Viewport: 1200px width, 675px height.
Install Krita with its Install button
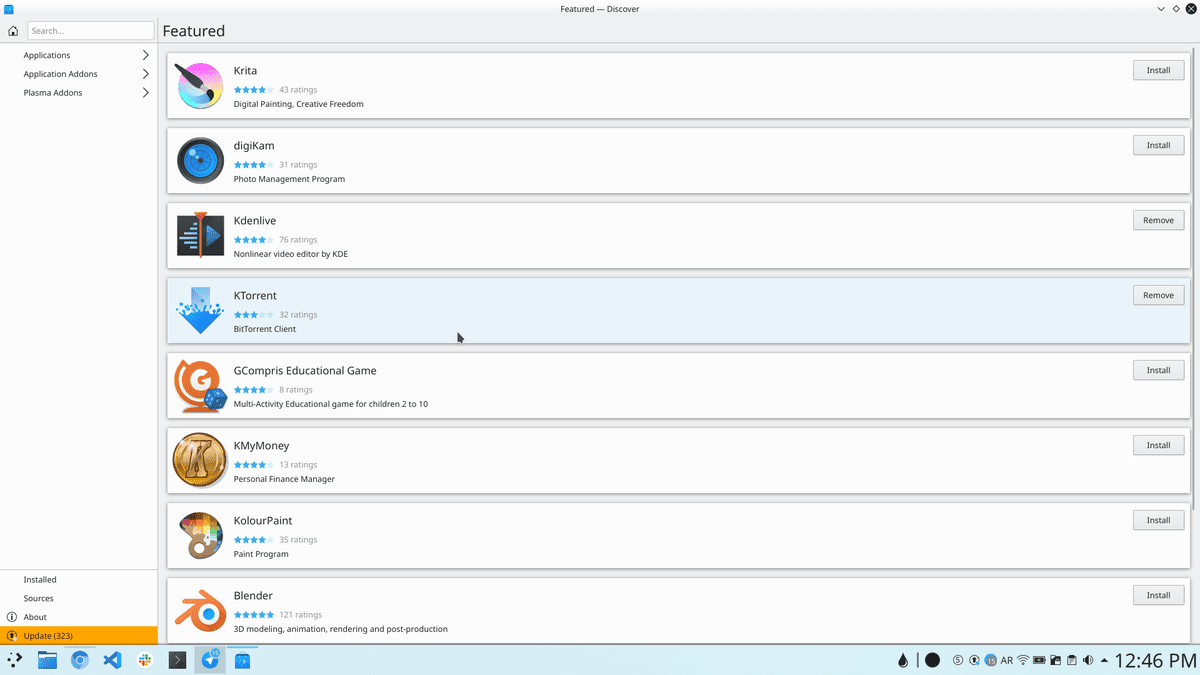tap(1158, 70)
